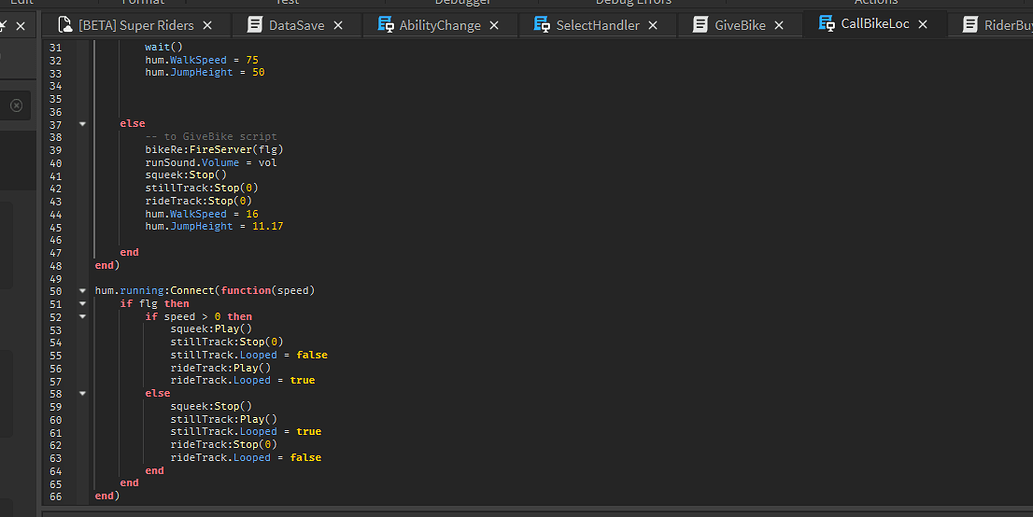Click line number 39 in the gutter
The image size is (1033, 517).
(x=55, y=150)
